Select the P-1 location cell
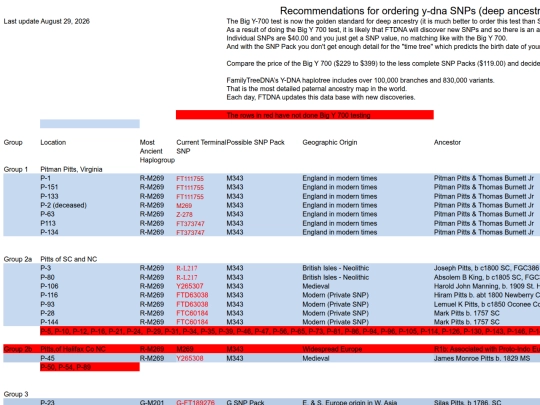540x405 pixels. [x=45, y=178]
